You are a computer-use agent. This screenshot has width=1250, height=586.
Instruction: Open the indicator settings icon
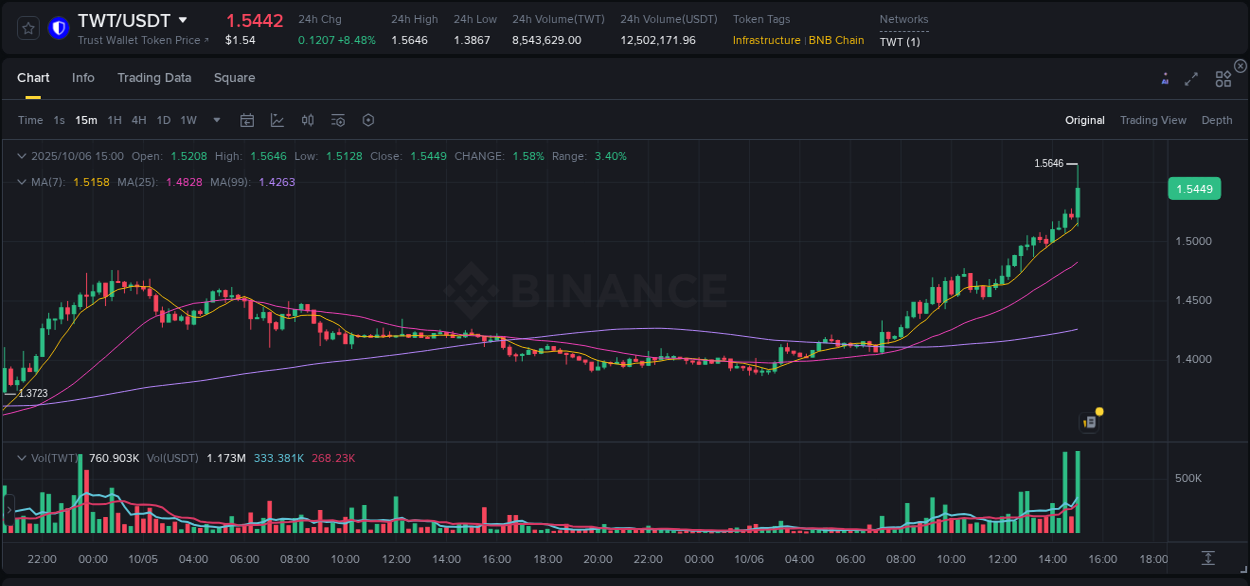(338, 119)
